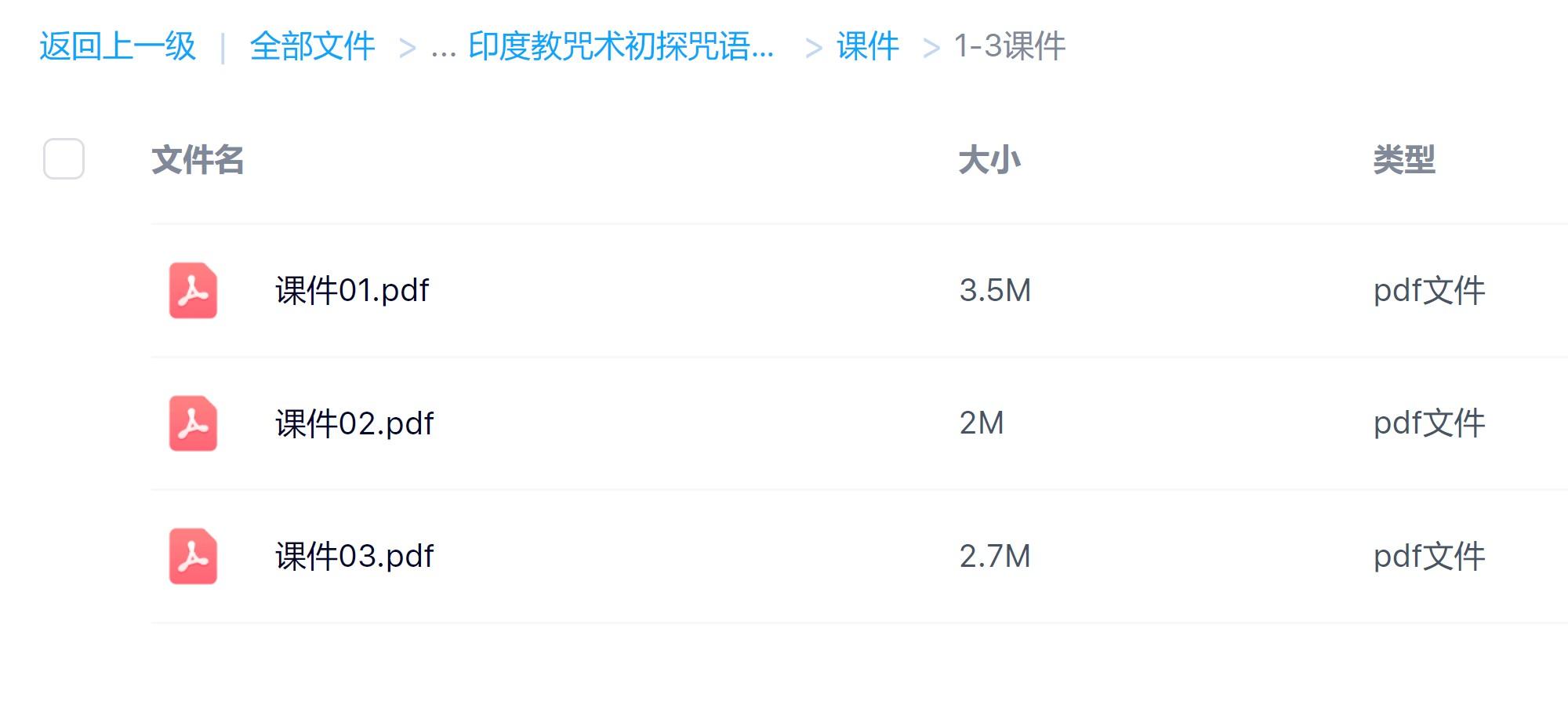Tick the select-all files checkbox
Image resolution: width=1568 pixels, height=708 pixels.
tap(64, 159)
